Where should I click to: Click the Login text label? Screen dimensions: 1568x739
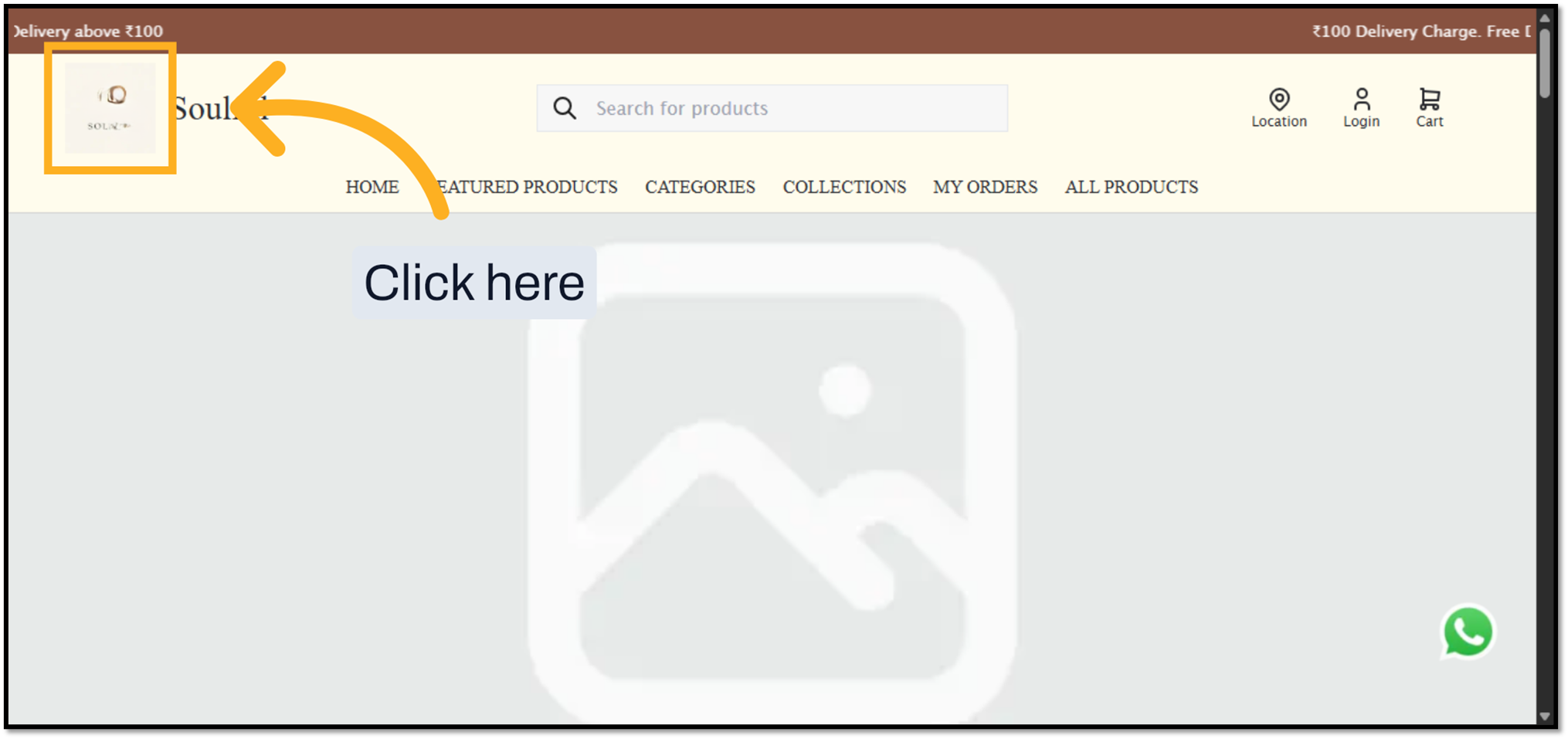click(x=1361, y=121)
